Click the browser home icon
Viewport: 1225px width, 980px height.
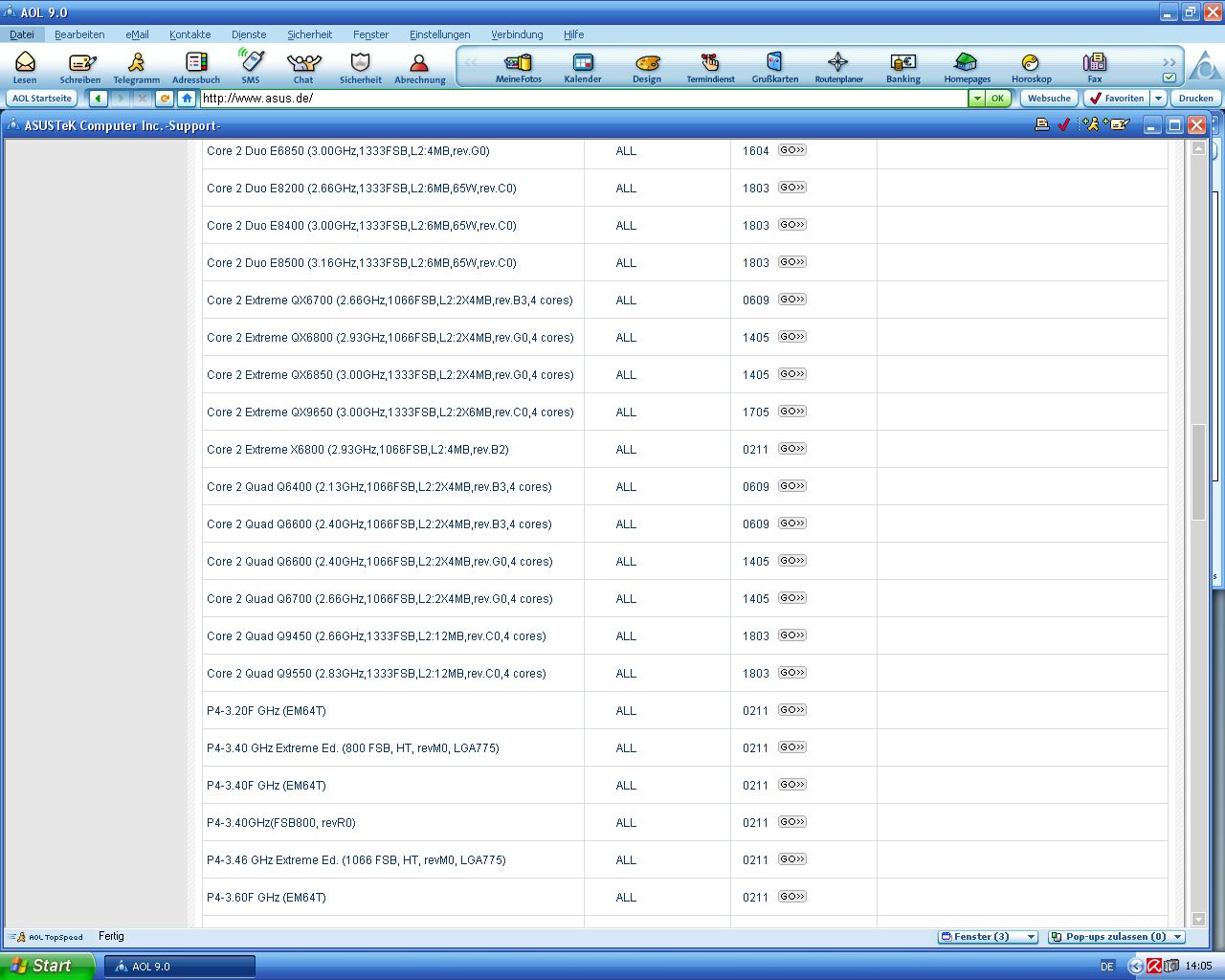[x=187, y=99]
